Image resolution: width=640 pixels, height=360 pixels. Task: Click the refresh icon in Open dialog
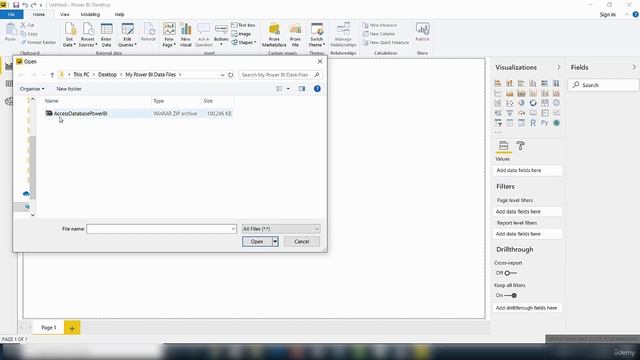[231, 75]
